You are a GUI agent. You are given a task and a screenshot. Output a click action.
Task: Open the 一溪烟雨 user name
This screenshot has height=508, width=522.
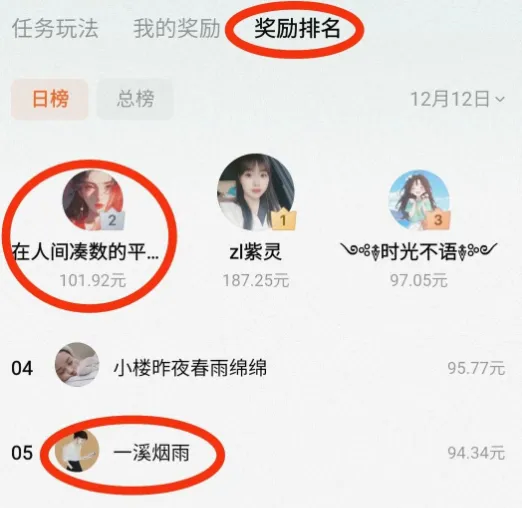coord(152,453)
